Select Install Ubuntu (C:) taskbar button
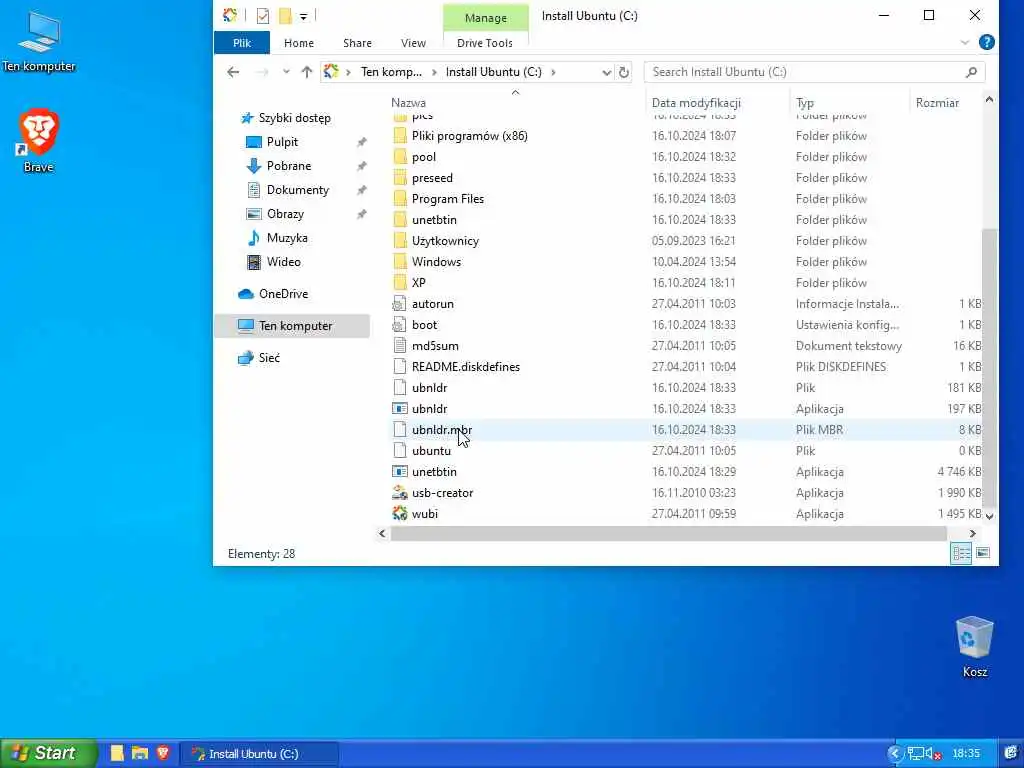Image resolution: width=1024 pixels, height=768 pixels. tap(259, 754)
